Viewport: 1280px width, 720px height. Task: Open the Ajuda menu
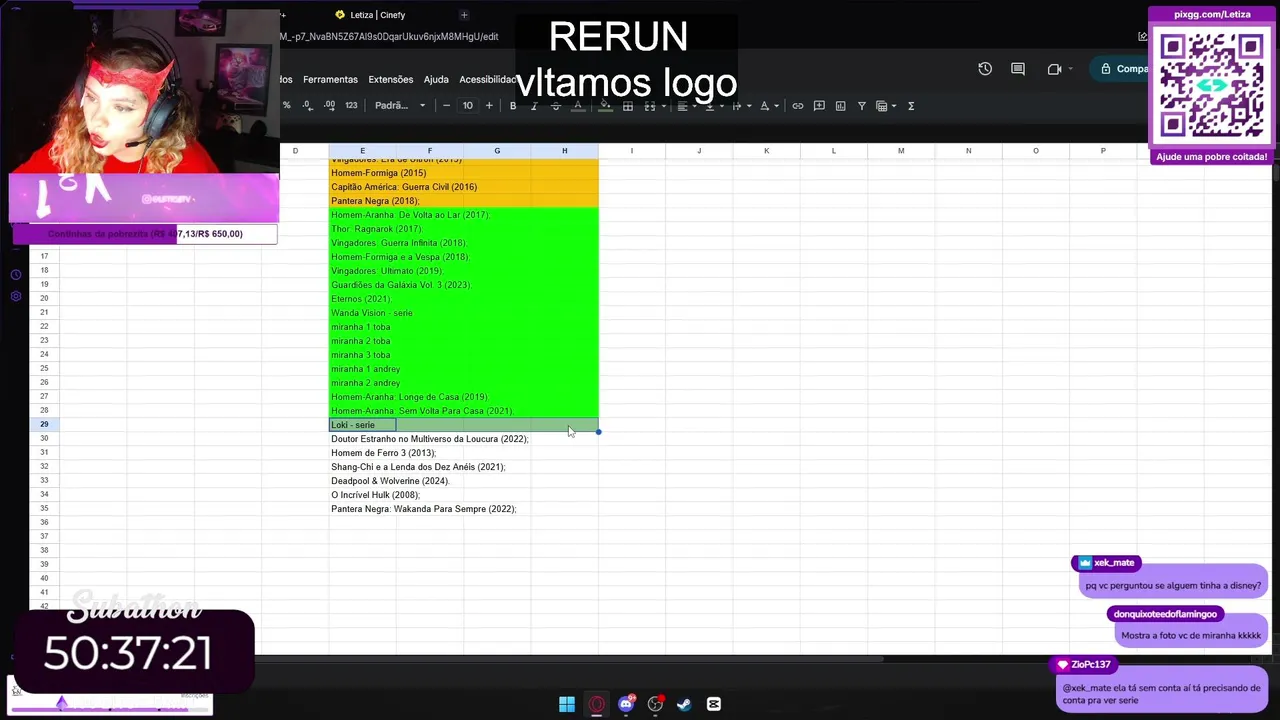(x=436, y=80)
